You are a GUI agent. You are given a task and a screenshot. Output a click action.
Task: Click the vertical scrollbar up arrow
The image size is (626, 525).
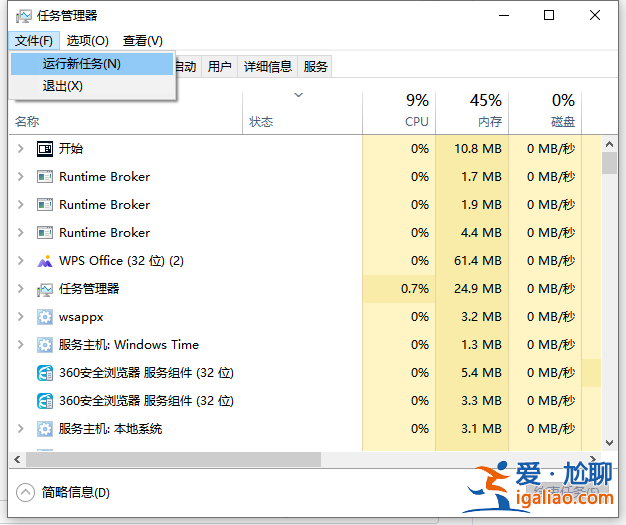tap(609, 144)
